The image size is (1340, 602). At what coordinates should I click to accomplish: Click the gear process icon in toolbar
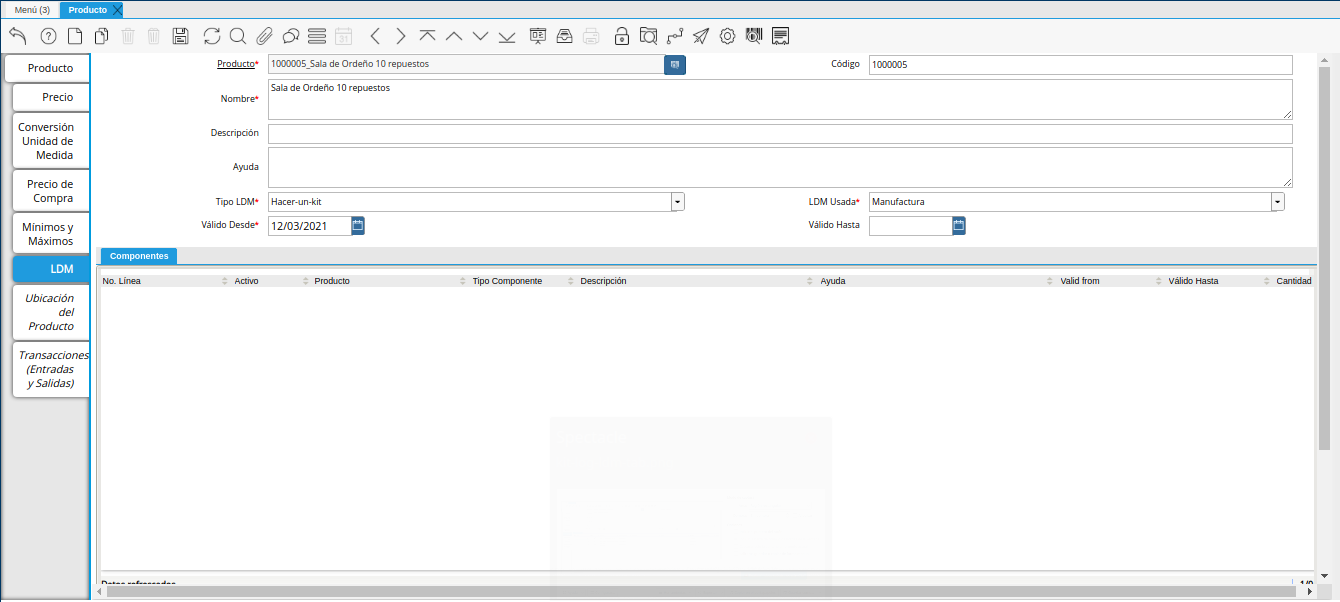tap(727, 36)
